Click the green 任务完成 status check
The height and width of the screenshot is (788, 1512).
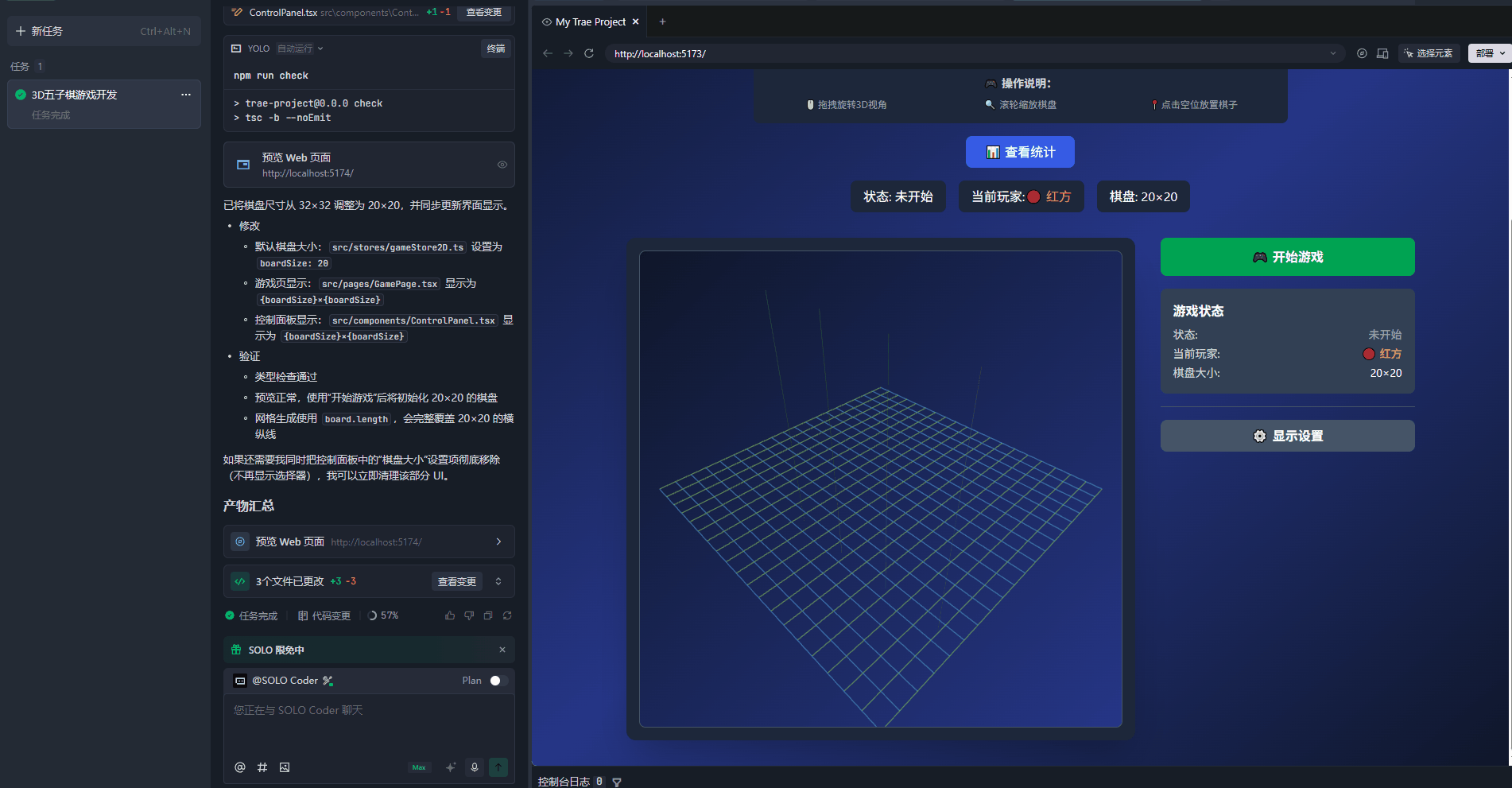point(230,615)
